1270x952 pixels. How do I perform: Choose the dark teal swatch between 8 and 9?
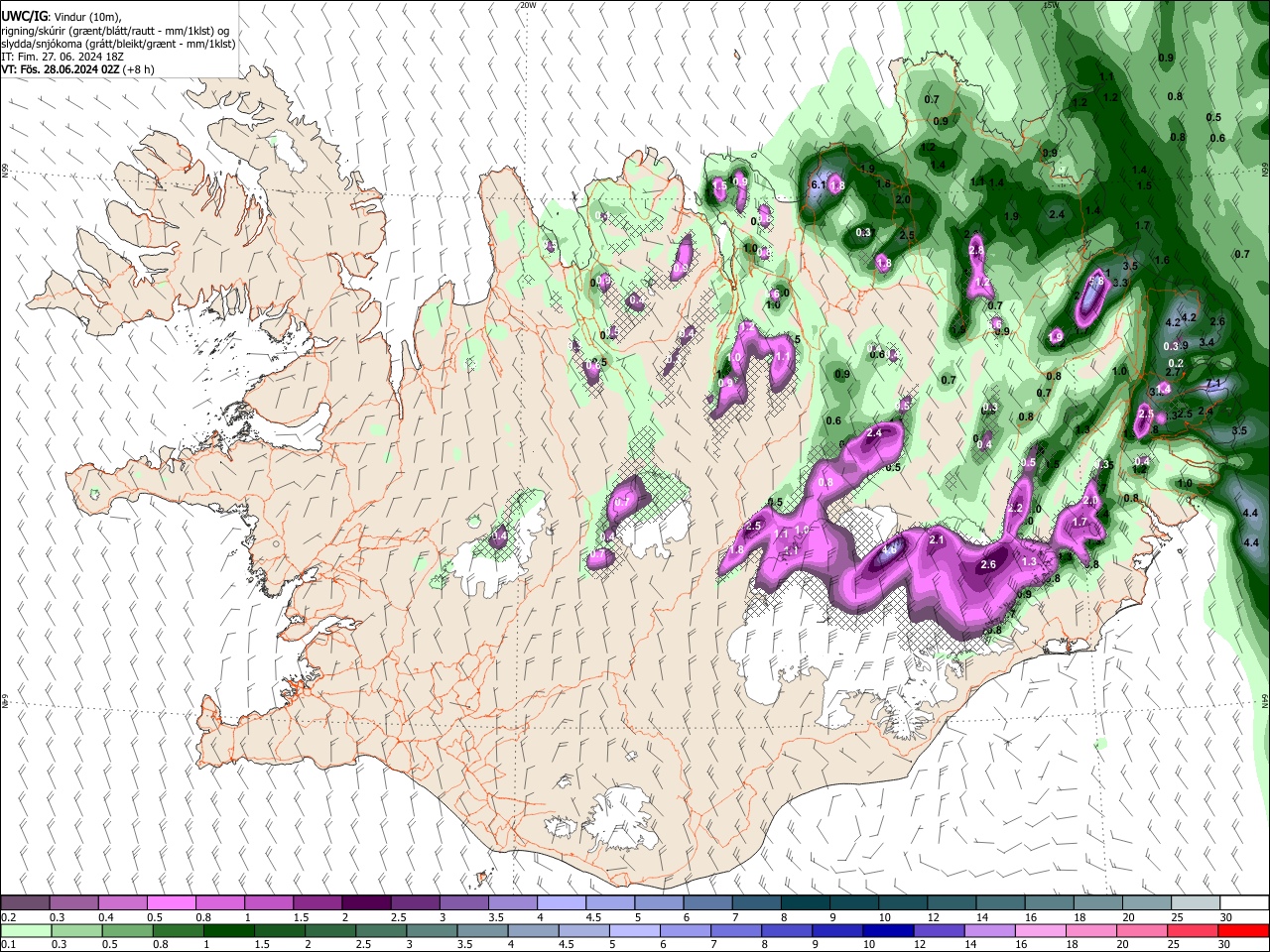click(804, 903)
